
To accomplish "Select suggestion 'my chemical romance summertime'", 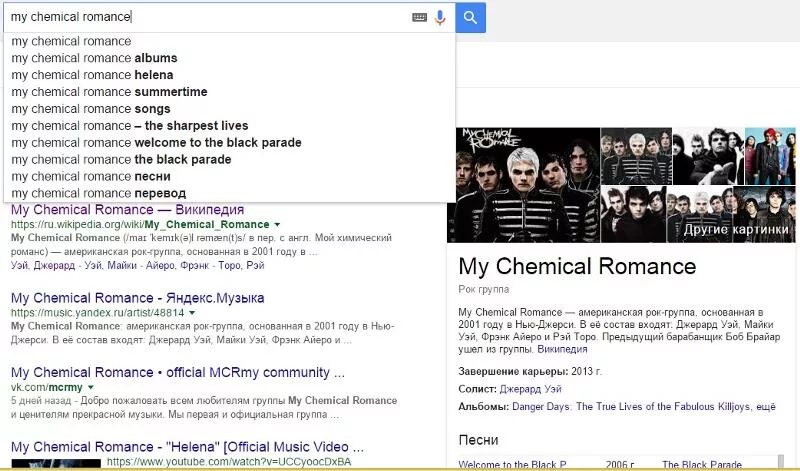I will [x=229, y=92].
